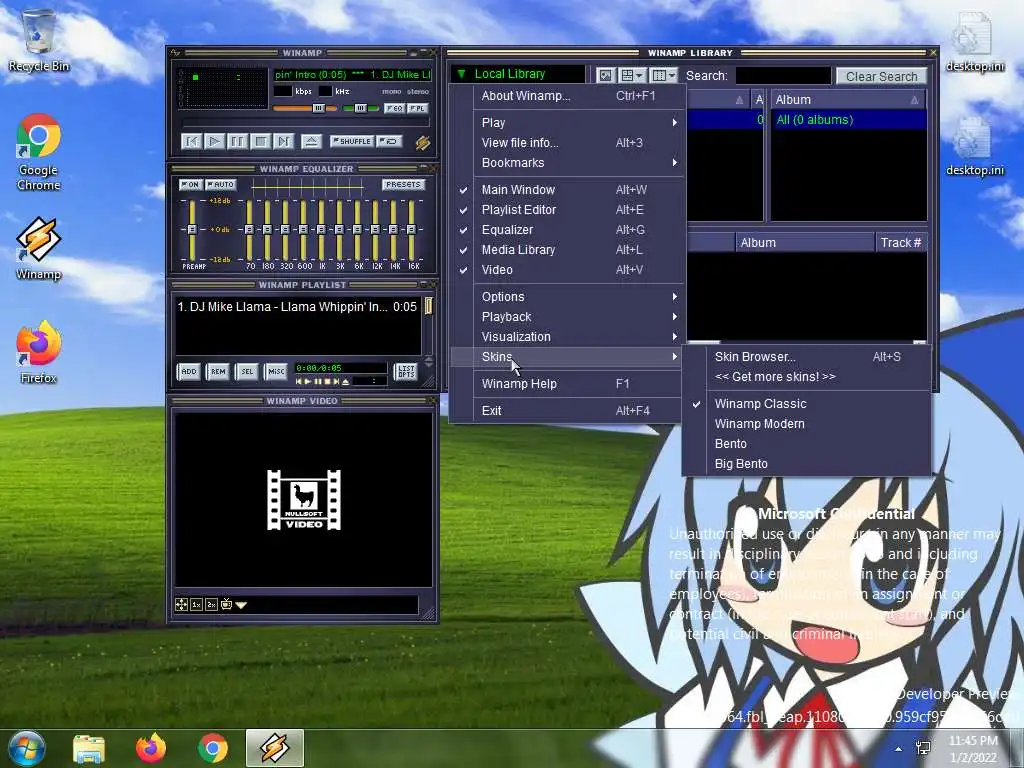Click the 16K equalizer band slider
1024x768 pixels.
[x=411, y=230]
